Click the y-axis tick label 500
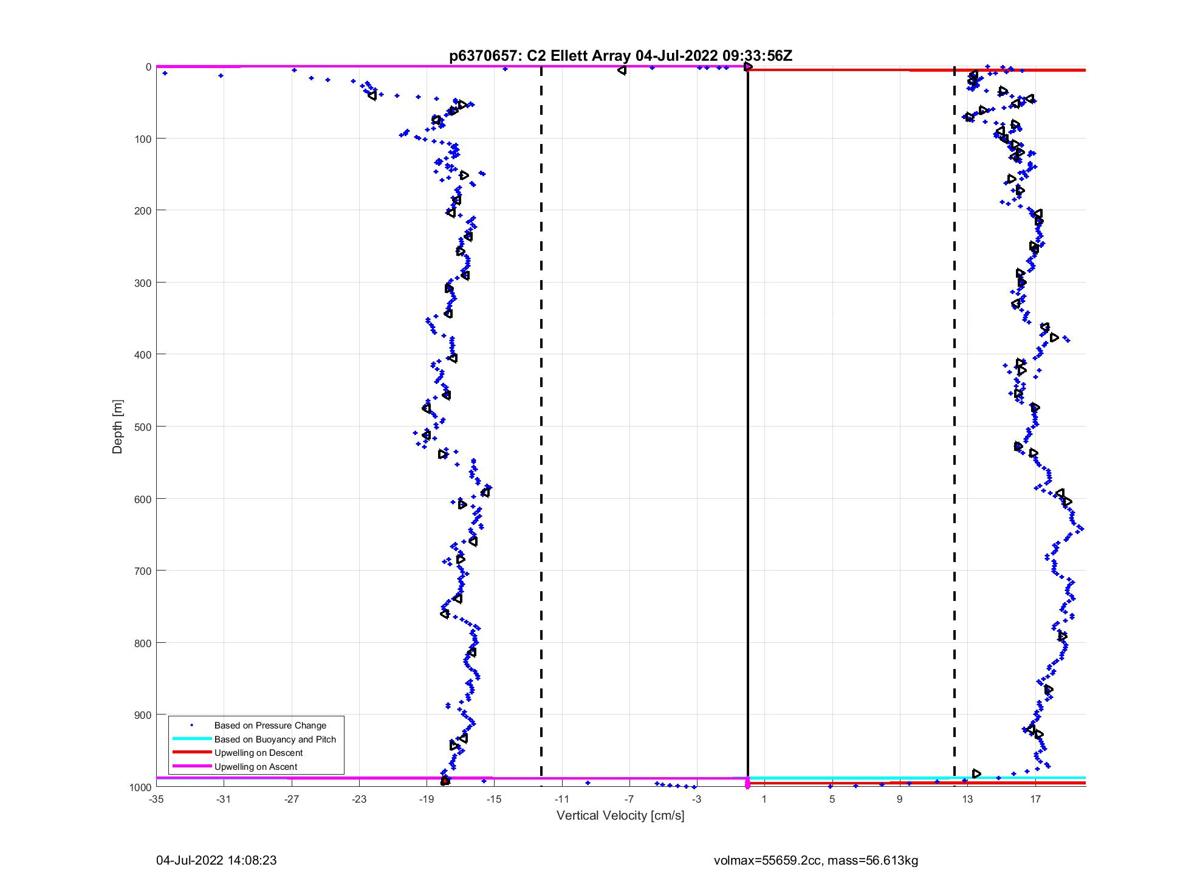1200x885 pixels. click(141, 427)
